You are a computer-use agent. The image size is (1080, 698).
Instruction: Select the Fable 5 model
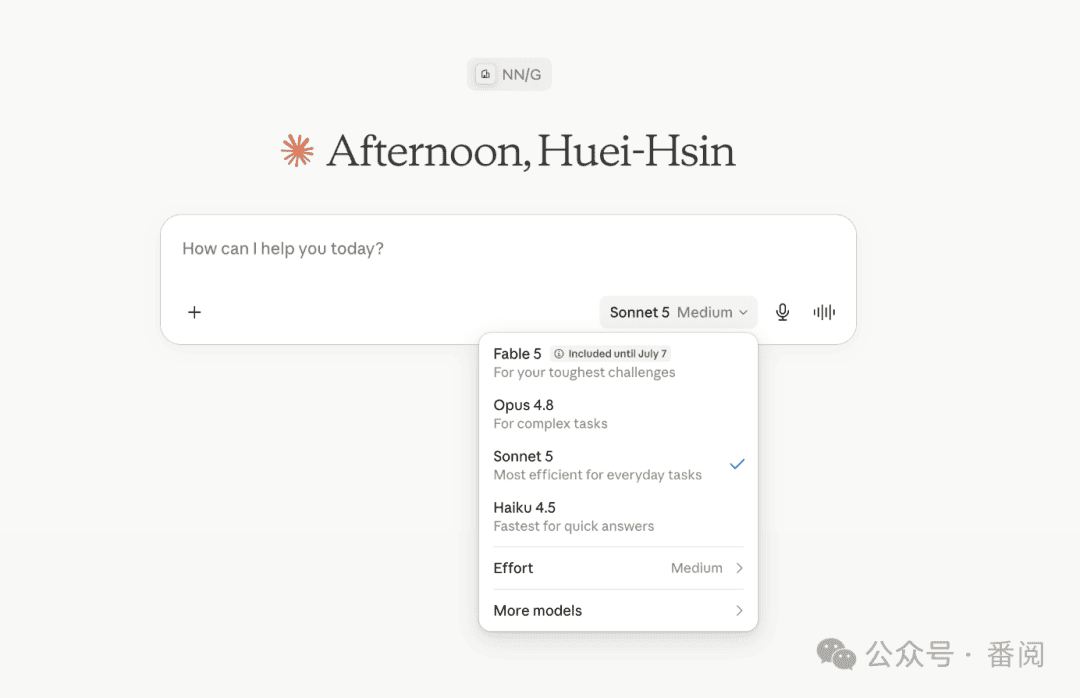pyautogui.click(x=618, y=362)
